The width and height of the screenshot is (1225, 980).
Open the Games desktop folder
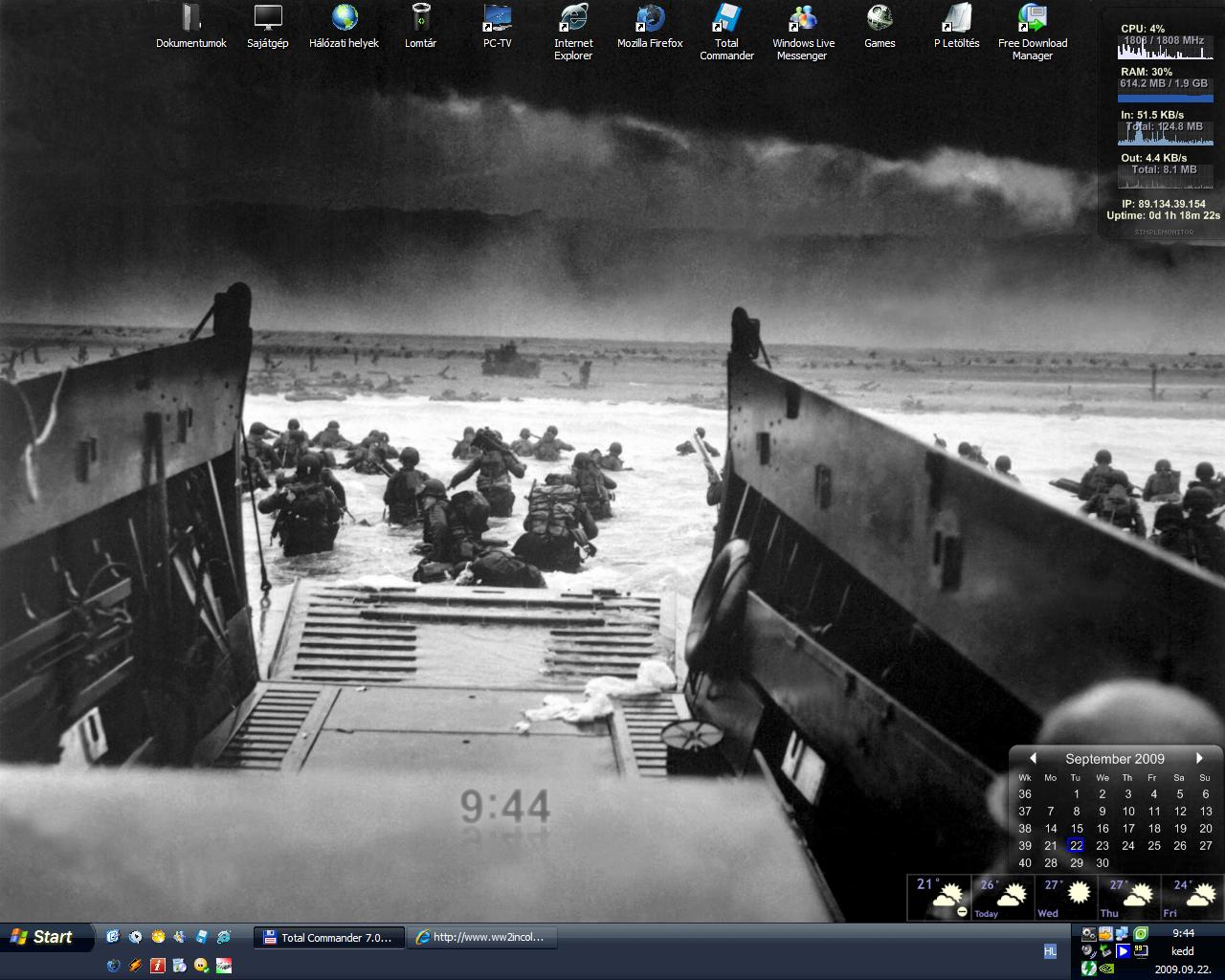[880, 27]
